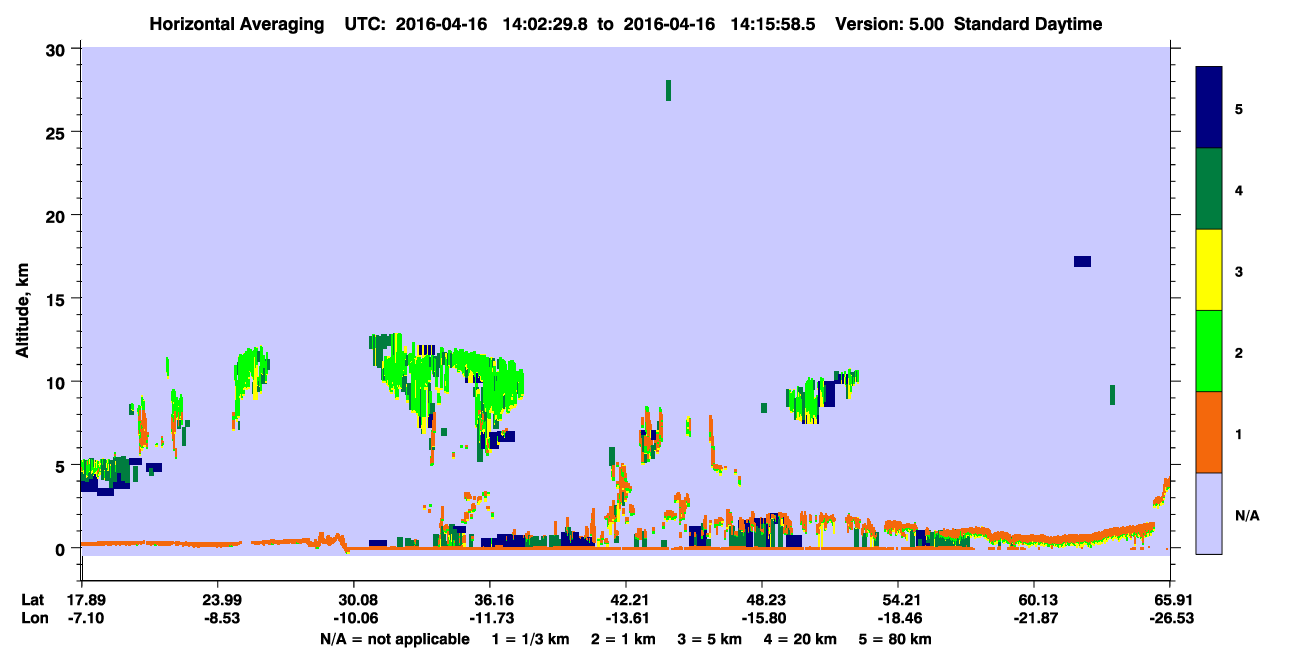1300x667 pixels.
Task: Click the colorbar label 'N/A'
Action: 1246,515
